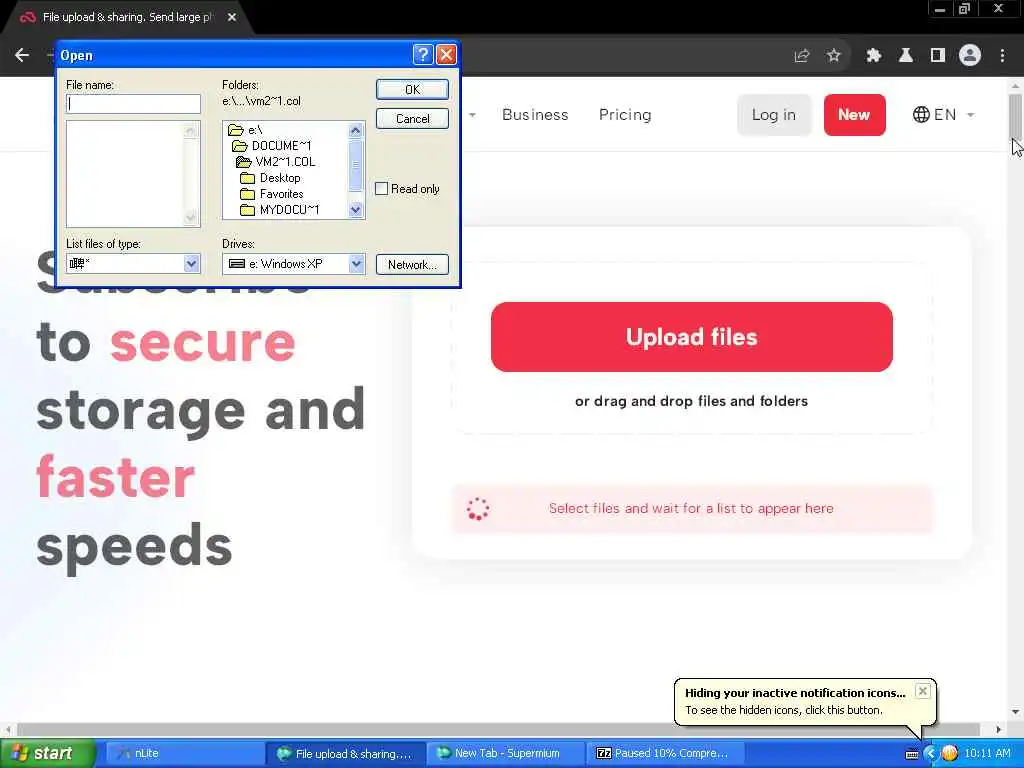Viewport: 1024px width, 768px height.
Task: Open the Windows start button
Action: click(x=47, y=753)
